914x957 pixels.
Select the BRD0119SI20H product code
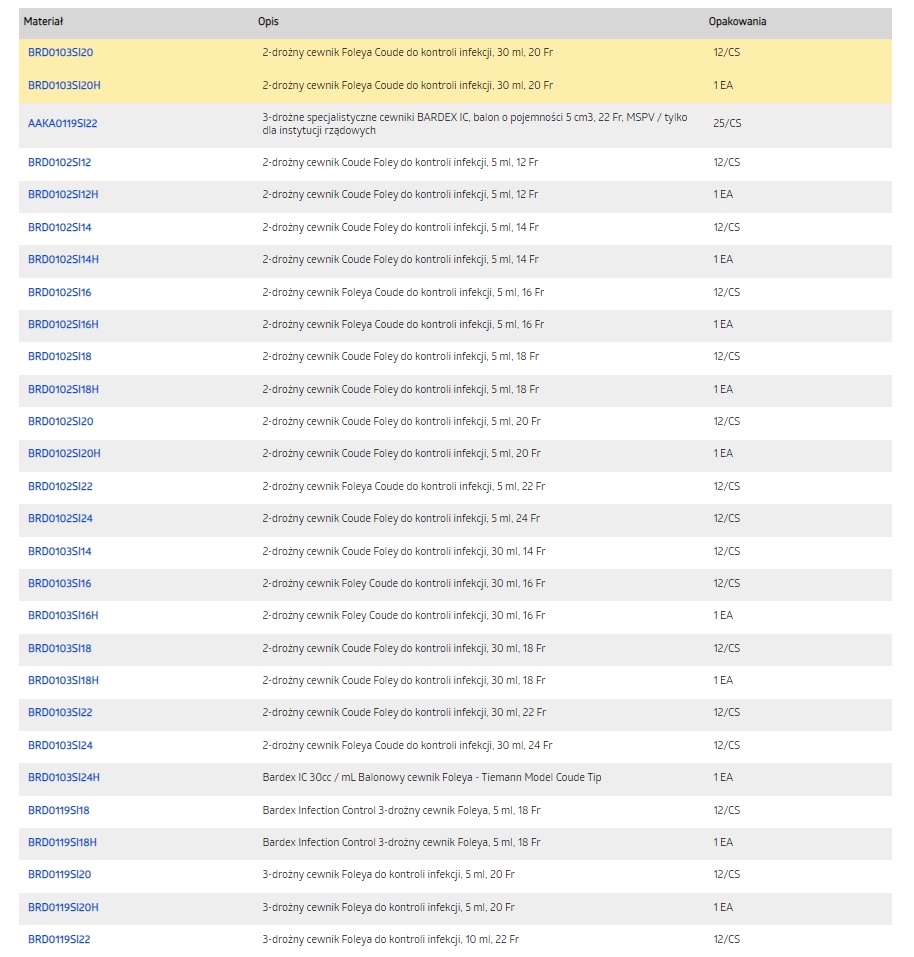pos(63,907)
